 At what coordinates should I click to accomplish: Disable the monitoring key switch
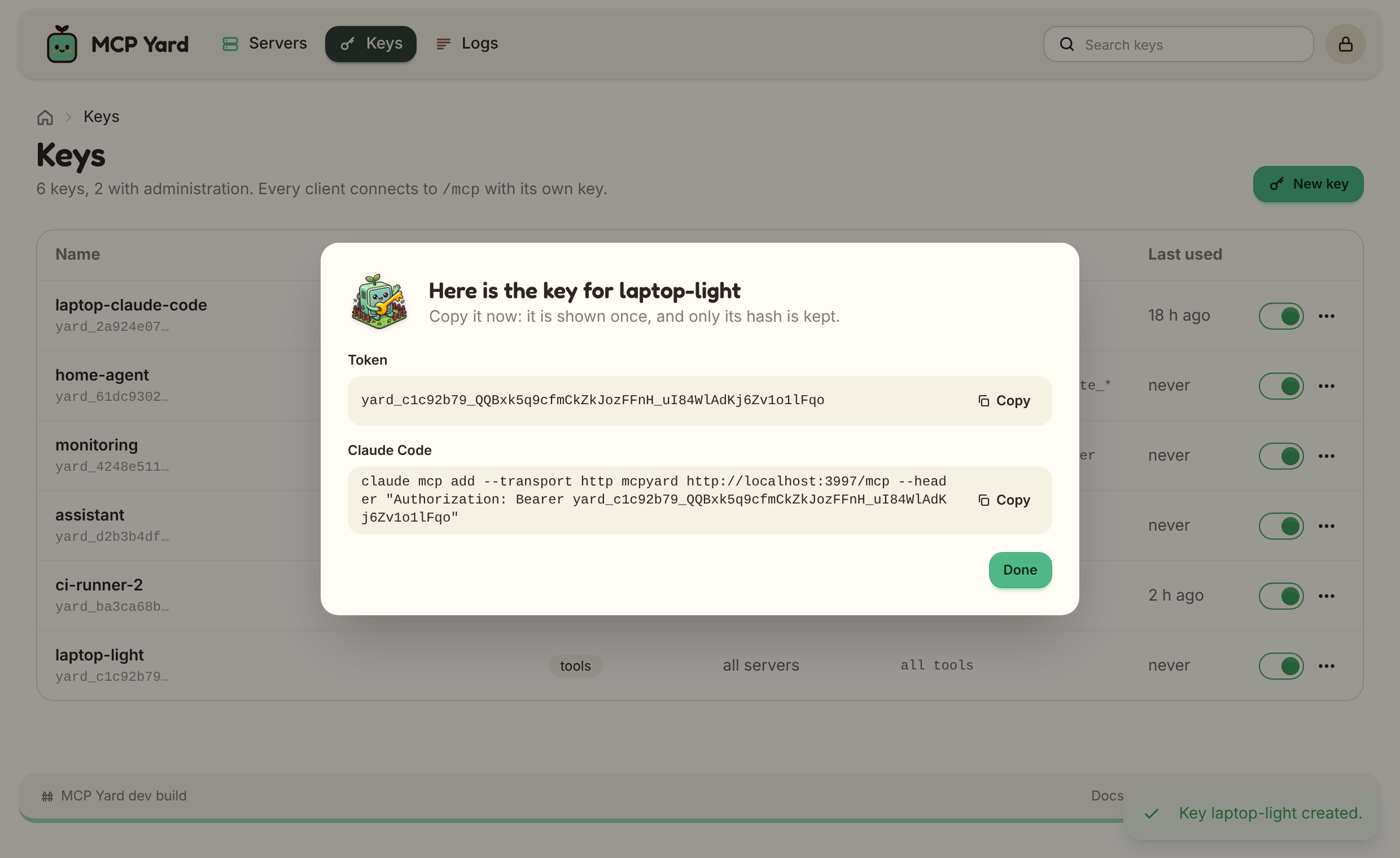pyautogui.click(x=1281, y=456)
